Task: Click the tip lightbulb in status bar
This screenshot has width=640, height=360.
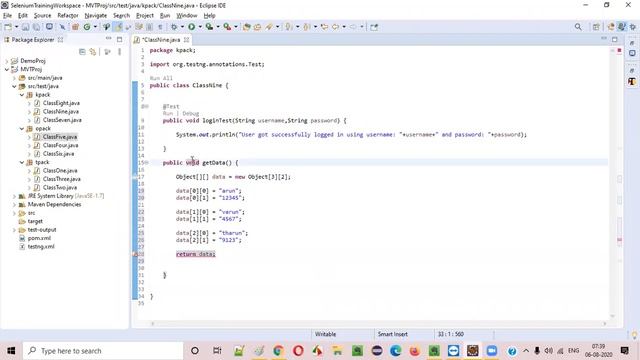Action: [x=634, y=335]
